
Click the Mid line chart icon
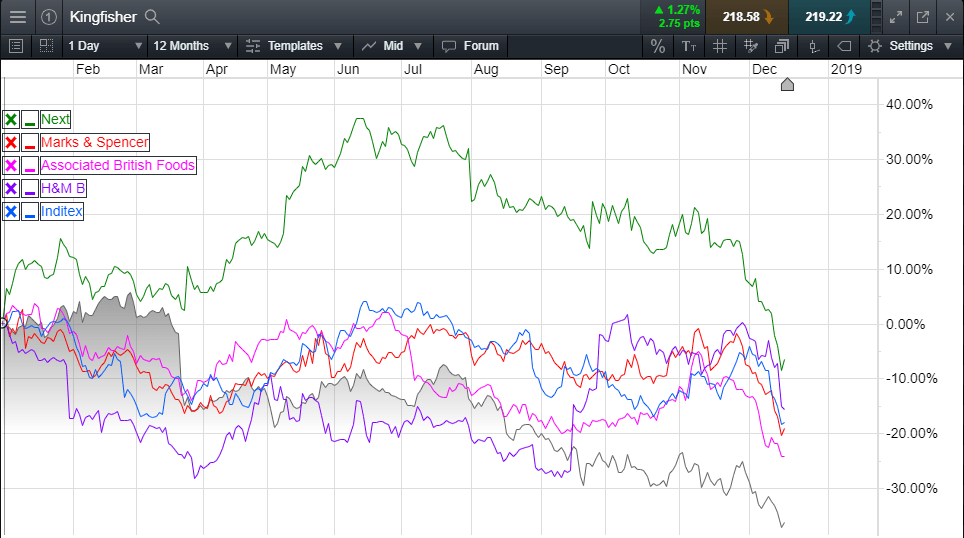(369, 46)
